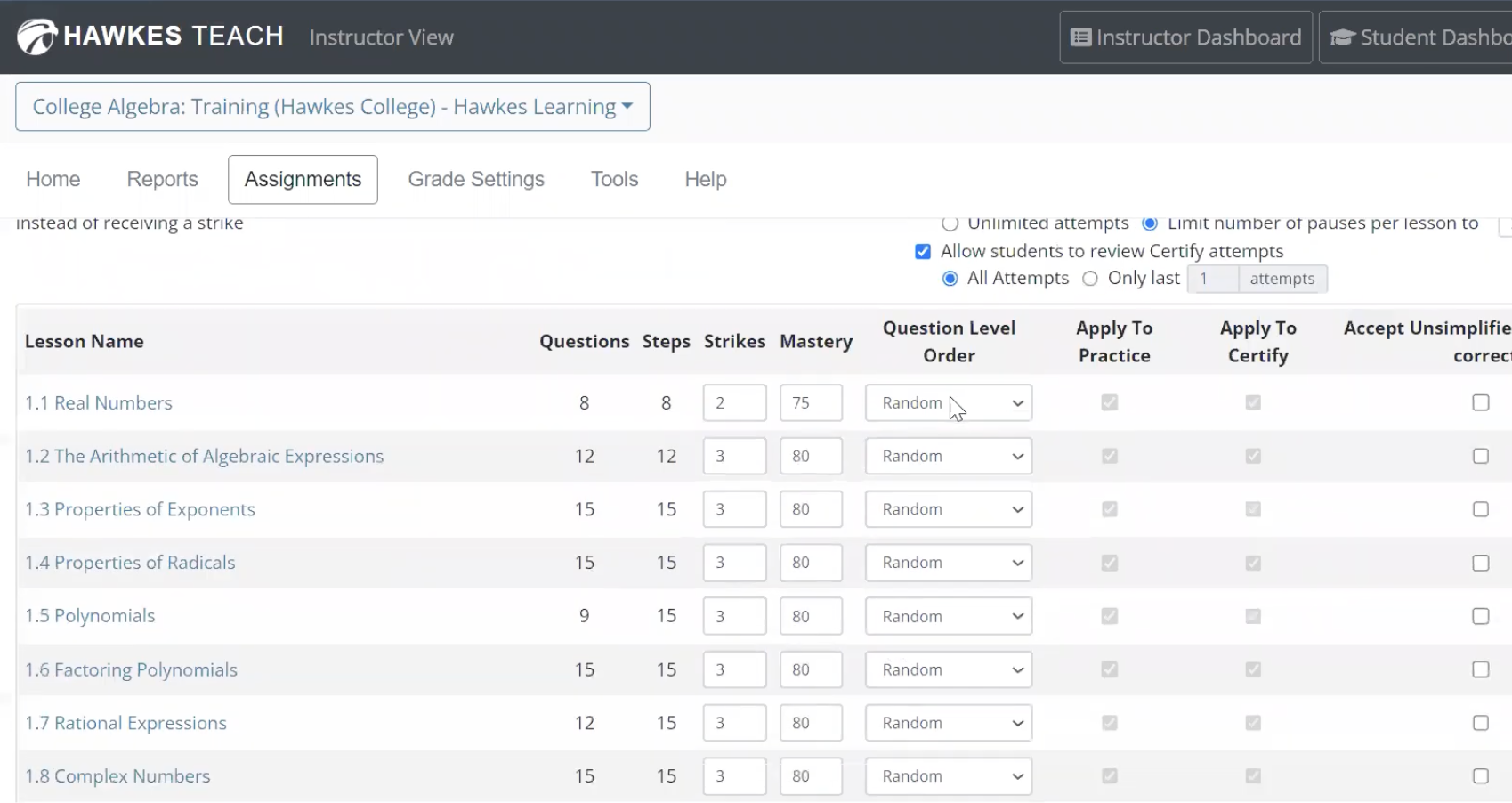This screenshot has width=1512, height=803.
Task: Toggle Allow students to review Certify attempts
Action: (x=923, y=251)
